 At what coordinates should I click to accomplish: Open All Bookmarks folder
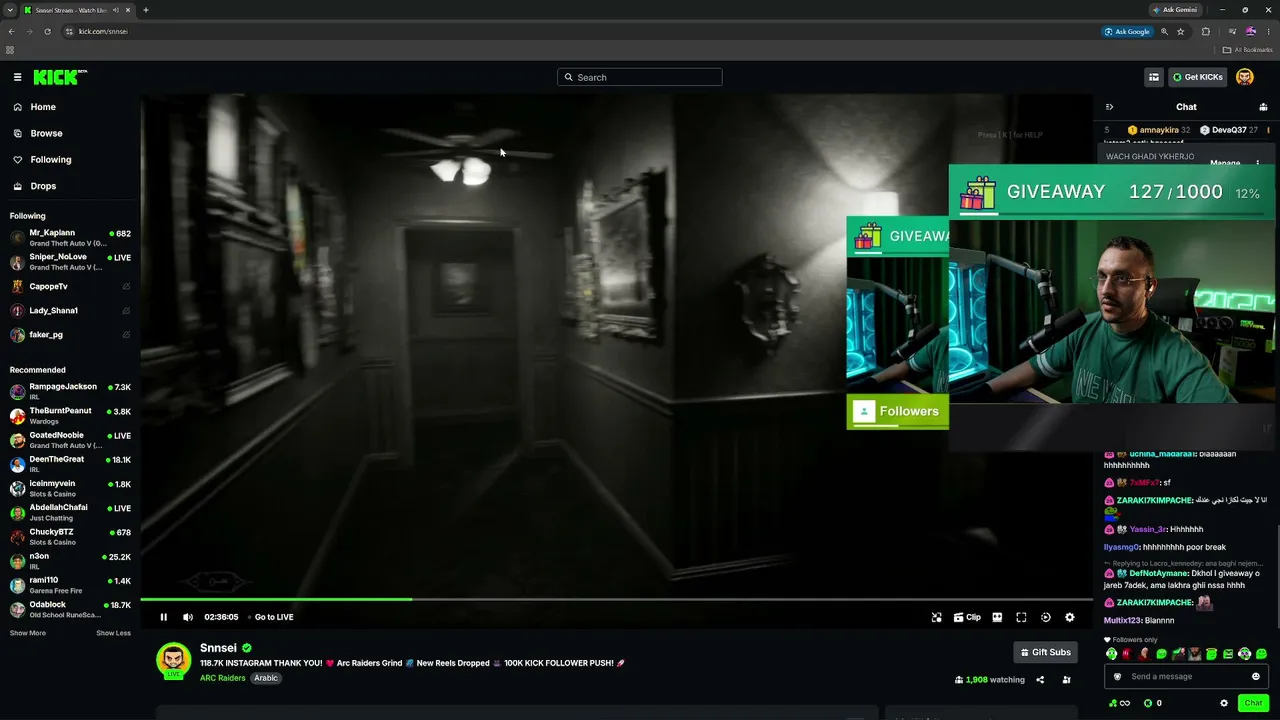[1247, 50]
